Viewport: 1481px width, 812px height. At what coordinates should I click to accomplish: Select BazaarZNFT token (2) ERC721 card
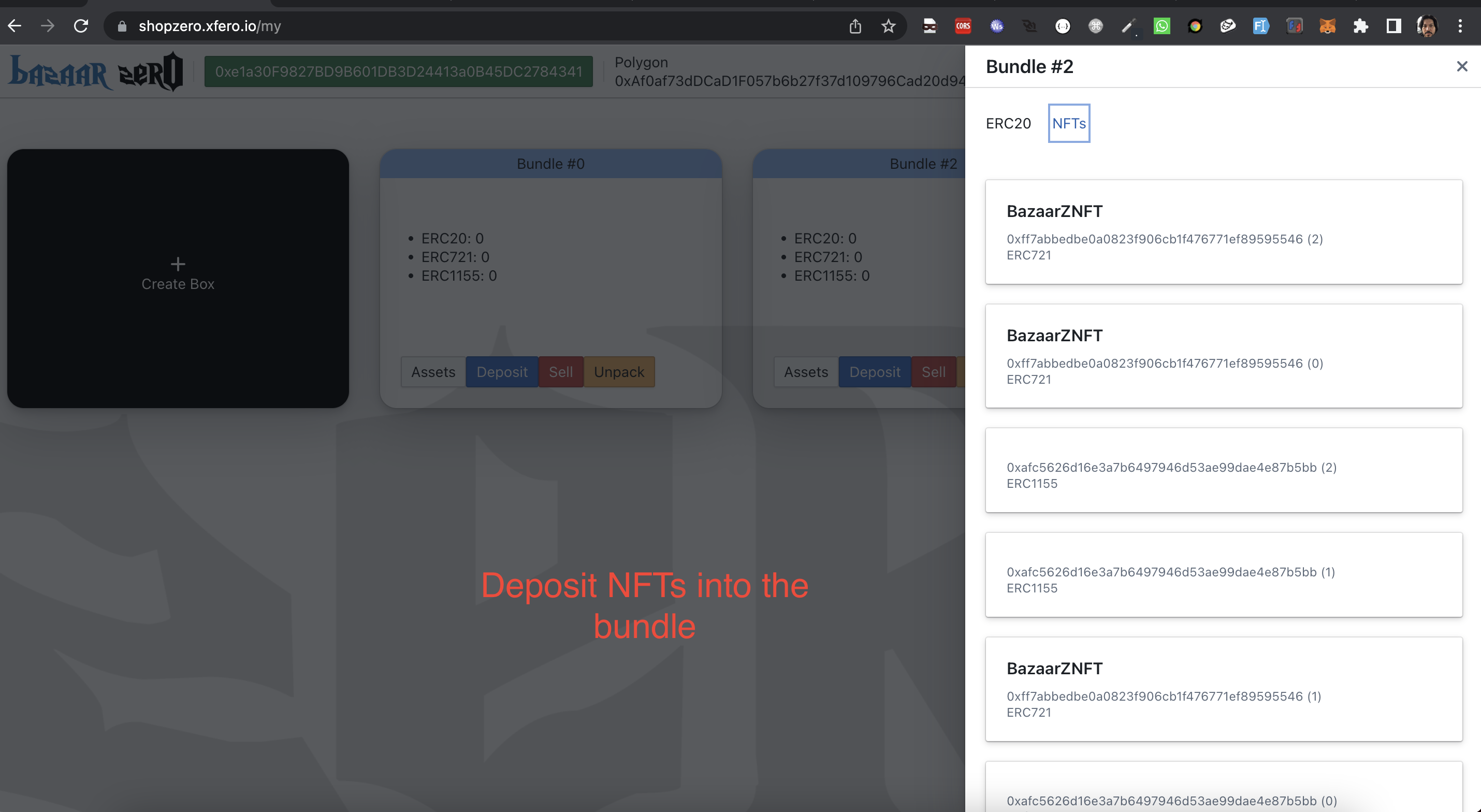coord(1224,232)
